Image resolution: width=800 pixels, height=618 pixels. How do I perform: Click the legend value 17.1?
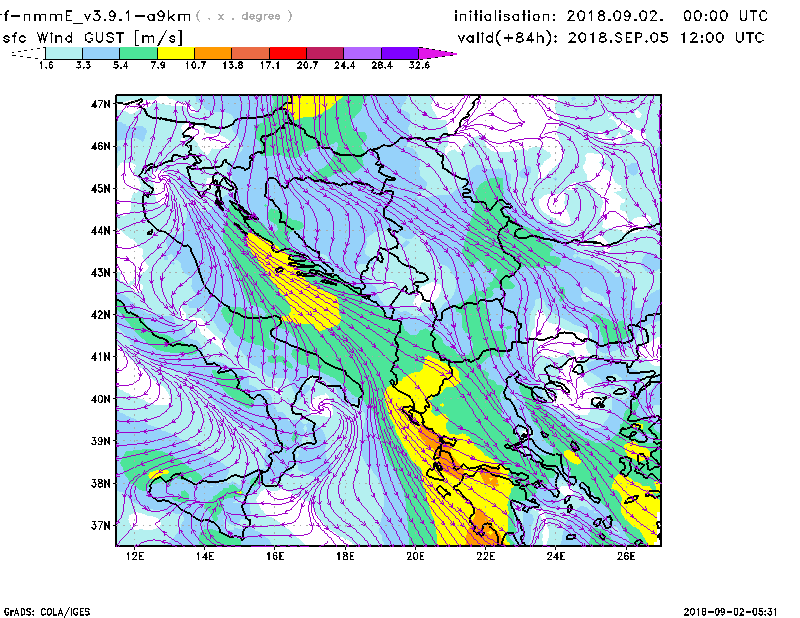[269, 65]
